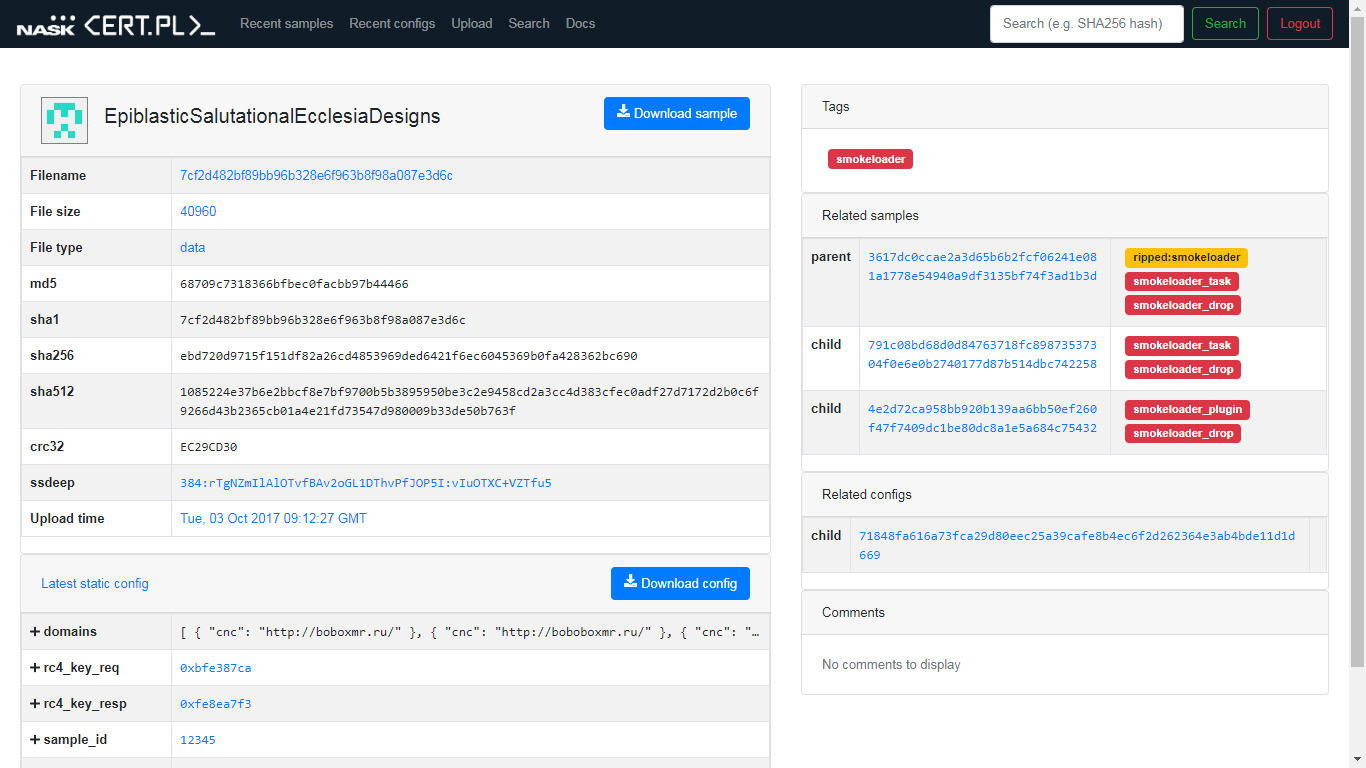
Task: Open the related config child hash link
Action: pyautogui.click(x=1076, y=545)
